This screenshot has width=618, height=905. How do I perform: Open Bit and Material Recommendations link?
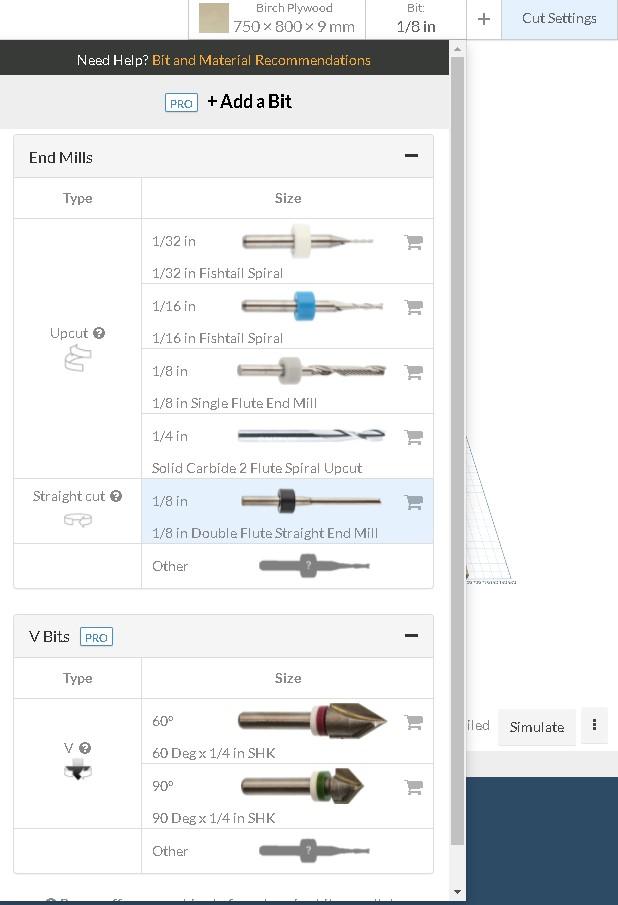[261, 60]
